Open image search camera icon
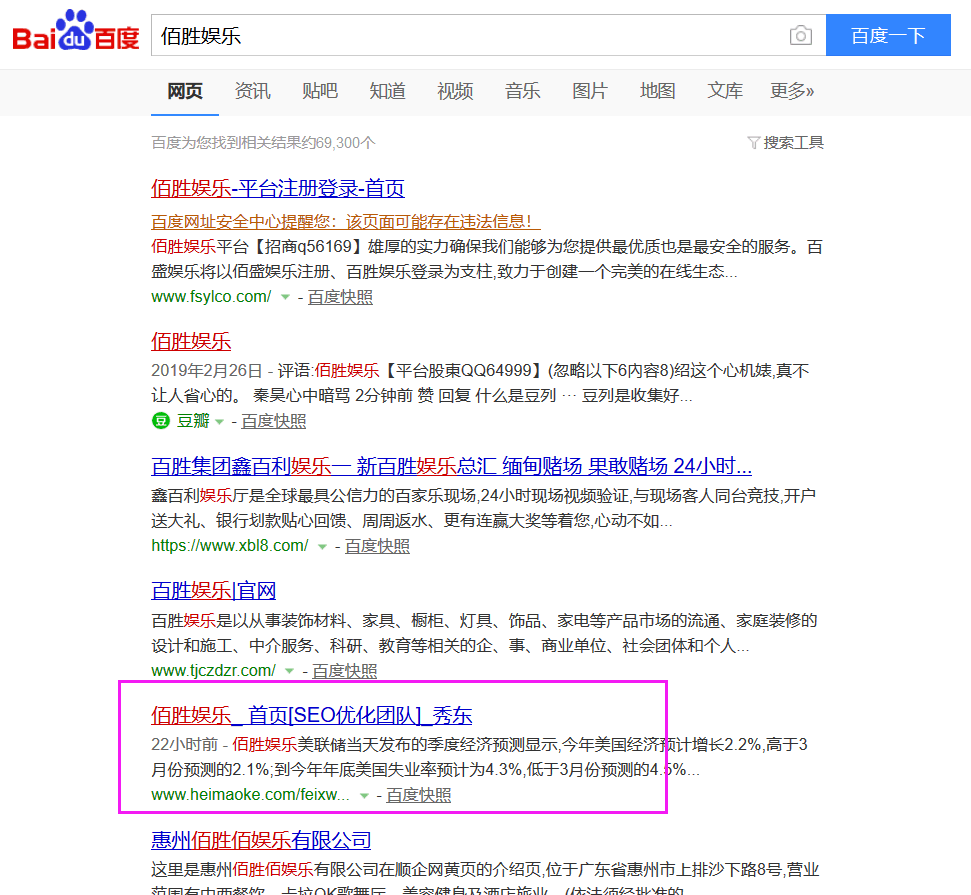Viewport: 971px width, 895px height. [x=801, y=35]
